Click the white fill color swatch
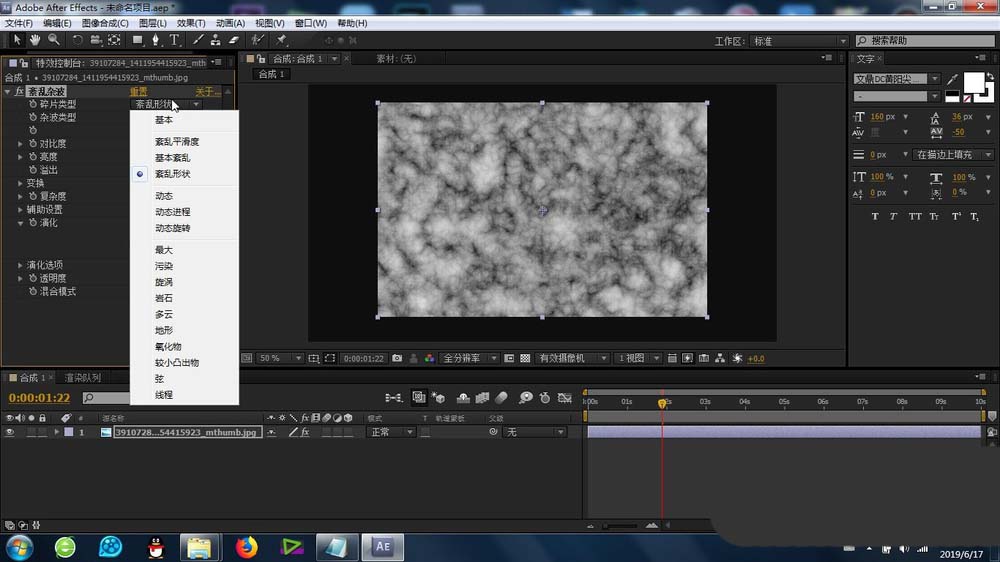 (974, 82)
